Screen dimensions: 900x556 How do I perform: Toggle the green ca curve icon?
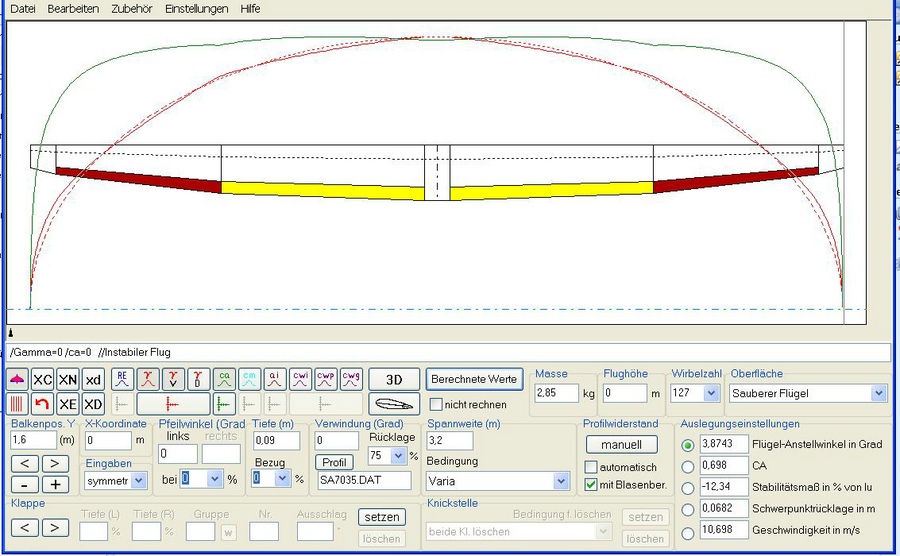coord(224,379)
